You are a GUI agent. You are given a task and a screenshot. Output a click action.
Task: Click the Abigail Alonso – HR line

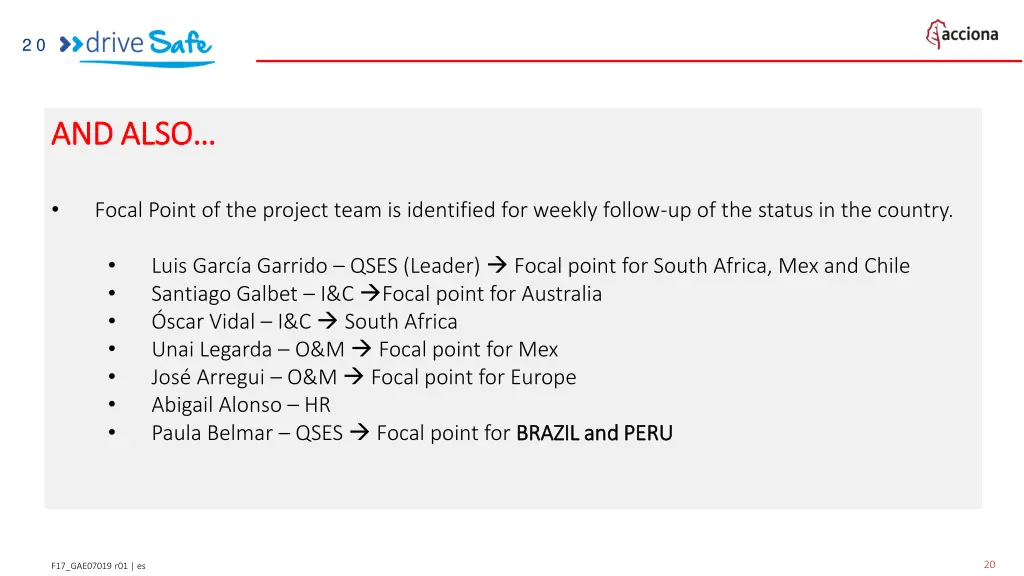[241, 405]
